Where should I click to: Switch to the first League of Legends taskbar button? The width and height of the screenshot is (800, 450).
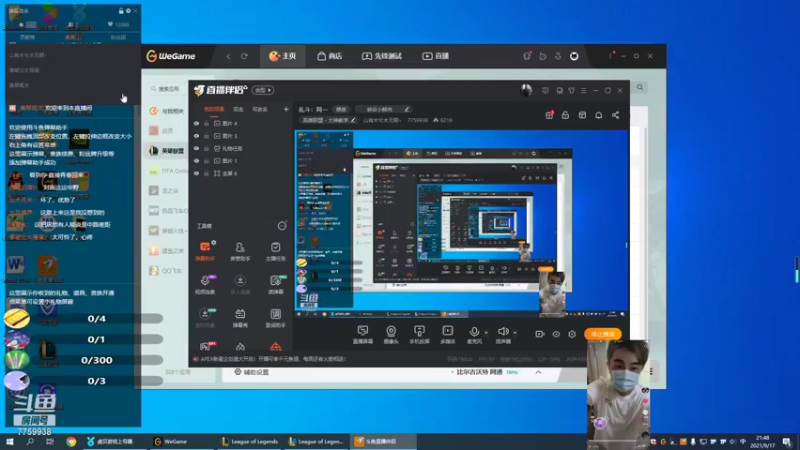[250, 441]
